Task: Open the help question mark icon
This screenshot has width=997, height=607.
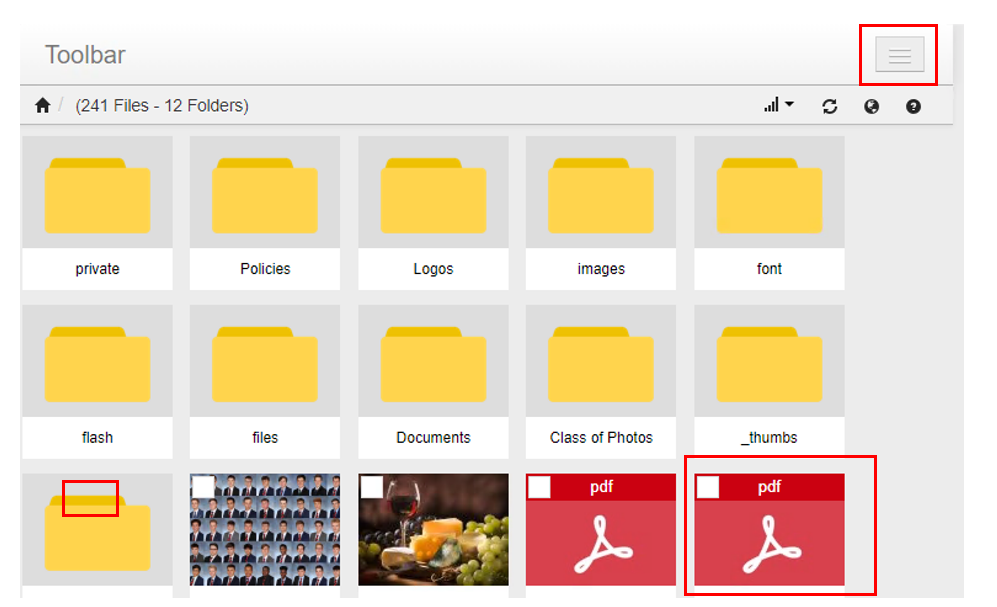Action: pyautogui.click(x=913, y=106)
